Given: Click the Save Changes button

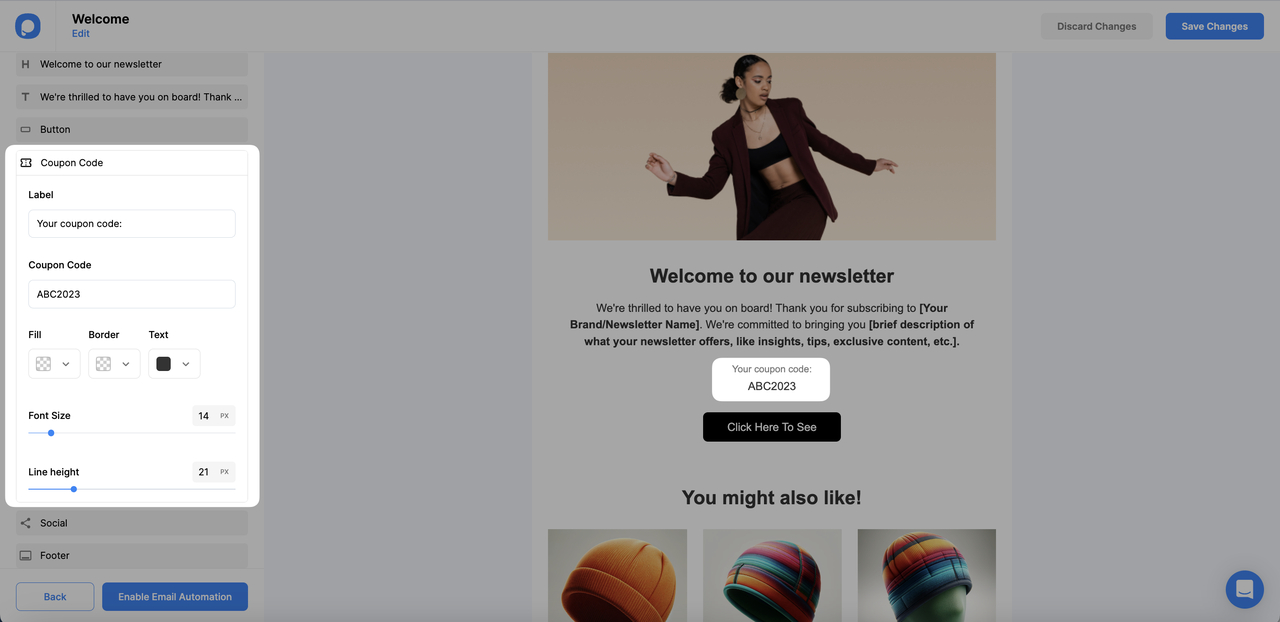Looking at the screenshot, I should pos(1215,26).
